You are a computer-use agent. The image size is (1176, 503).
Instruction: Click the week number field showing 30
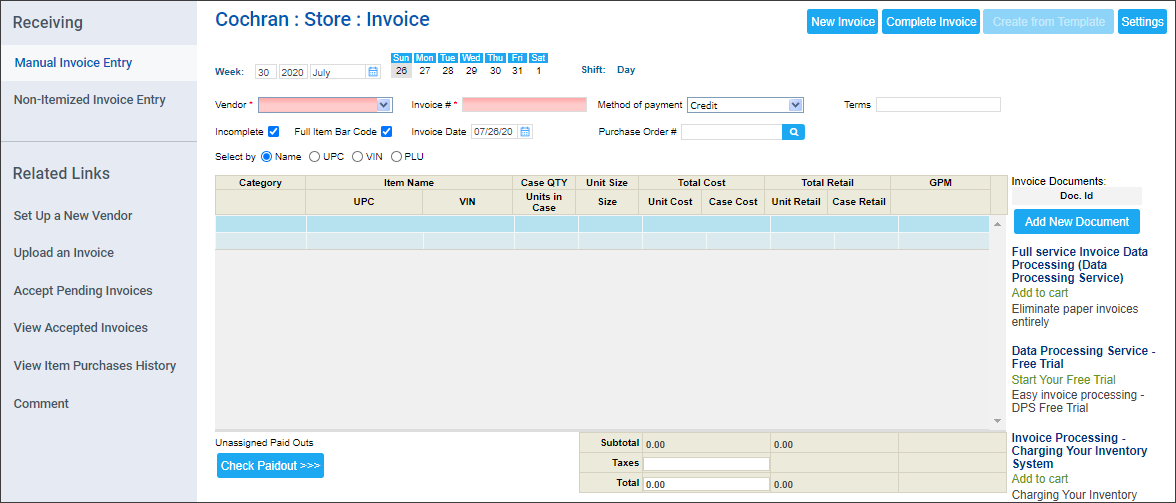[x=266, y=72]
